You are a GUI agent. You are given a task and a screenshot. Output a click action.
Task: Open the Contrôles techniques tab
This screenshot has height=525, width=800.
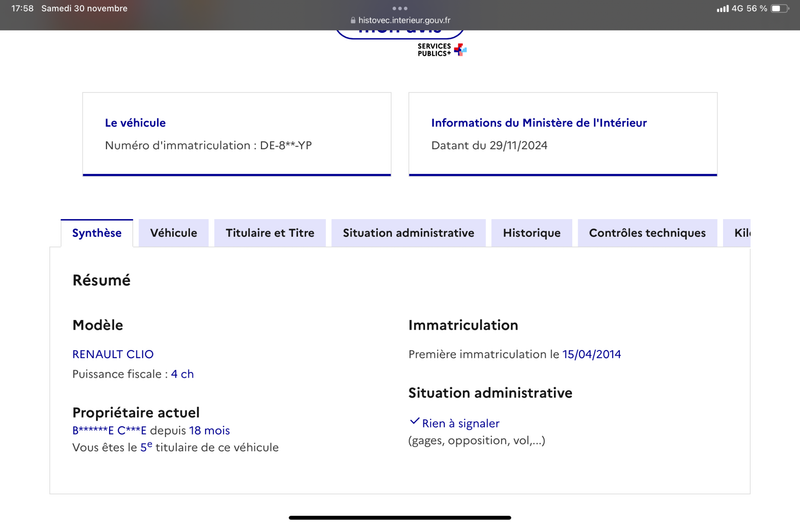pos(647,233)
